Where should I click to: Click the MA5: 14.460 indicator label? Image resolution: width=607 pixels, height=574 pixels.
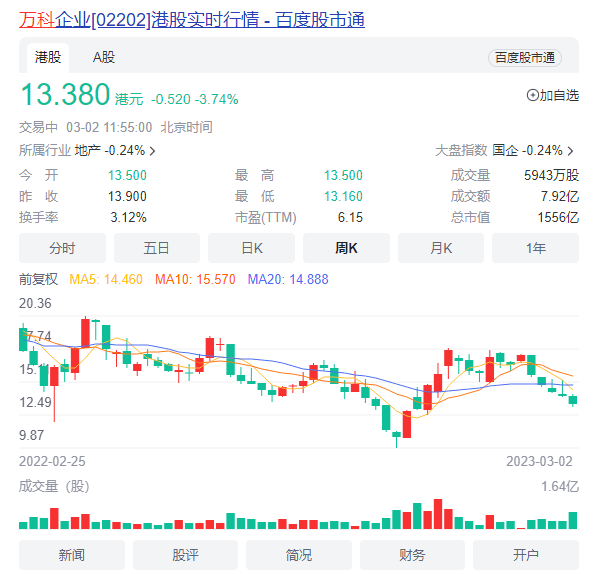click(x=106, y=279)
